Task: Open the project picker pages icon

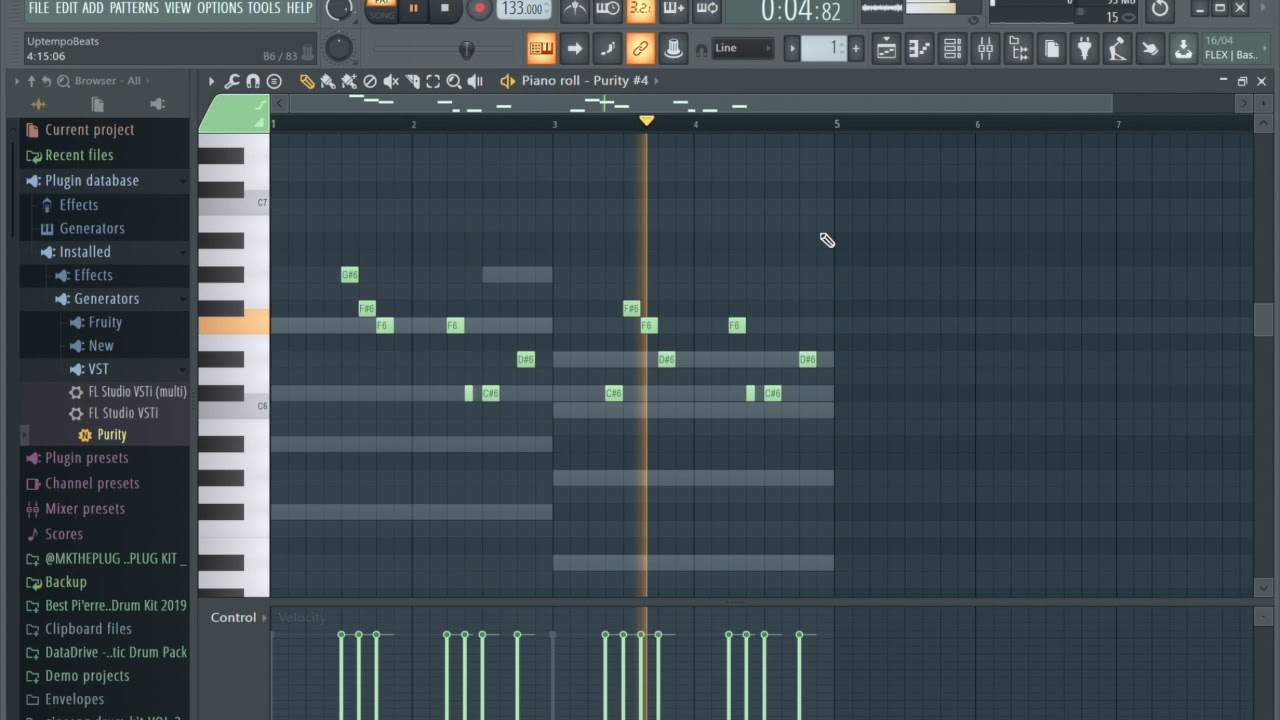Action: (x=1052, y=48)
